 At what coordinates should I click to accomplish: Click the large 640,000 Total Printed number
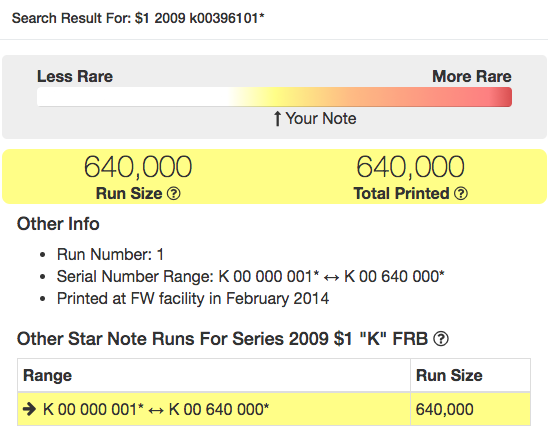pyautogui.click(x=410, y=167)
